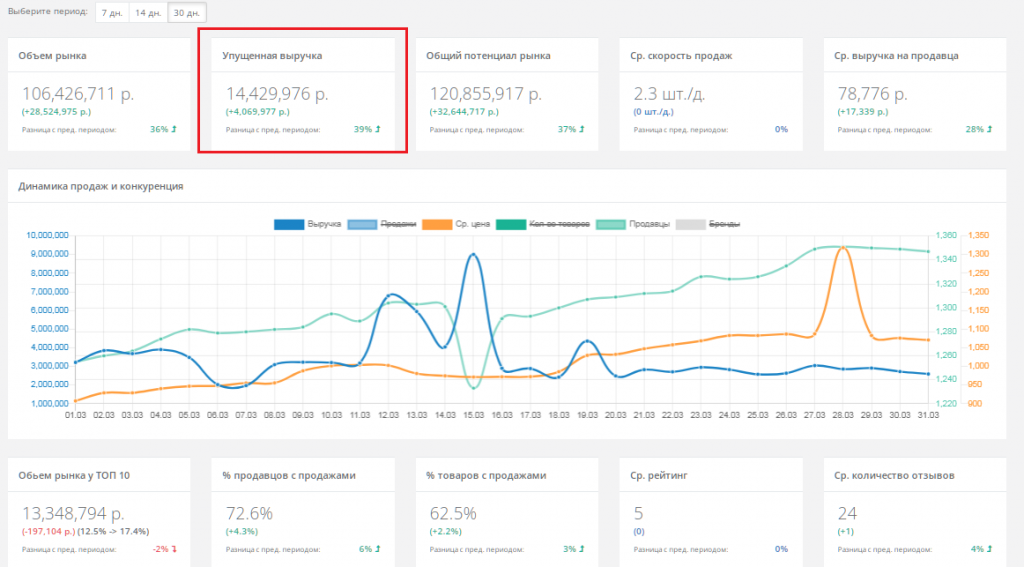Click up arrow beside 28% in Ср. выручка на продавца
Viewport: 1024px width, 567px height.
point(991,130)
